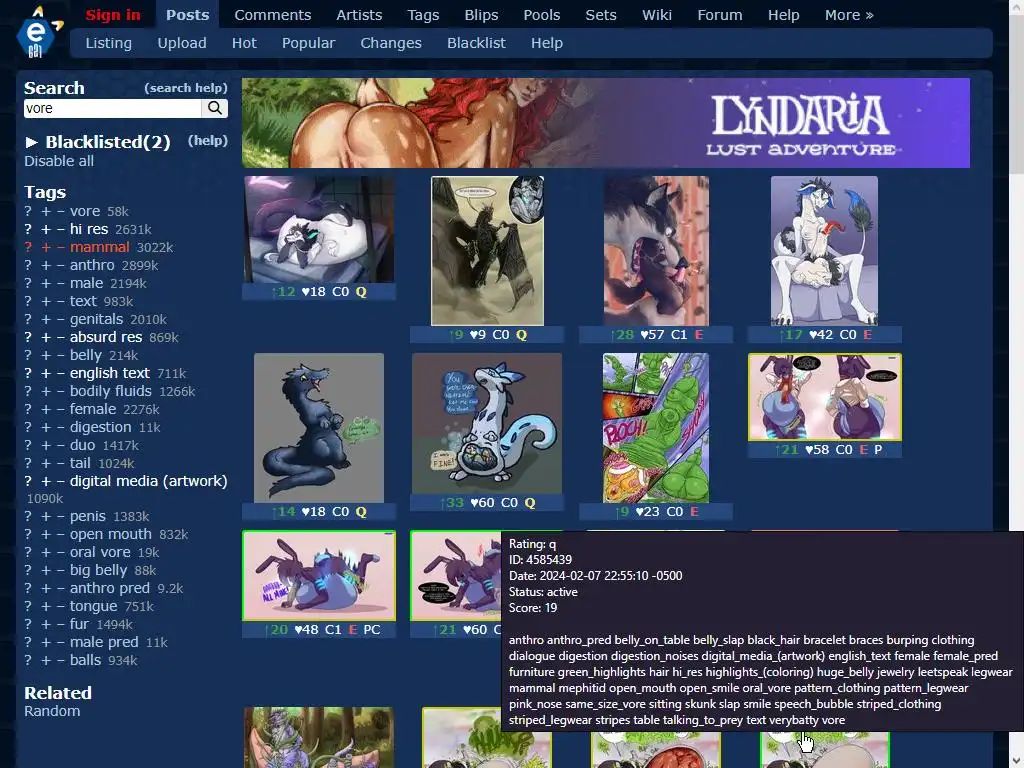Exclude the tongue tag via minus icon
Viewport: 1024px width, 768px height.
[60, 606]
